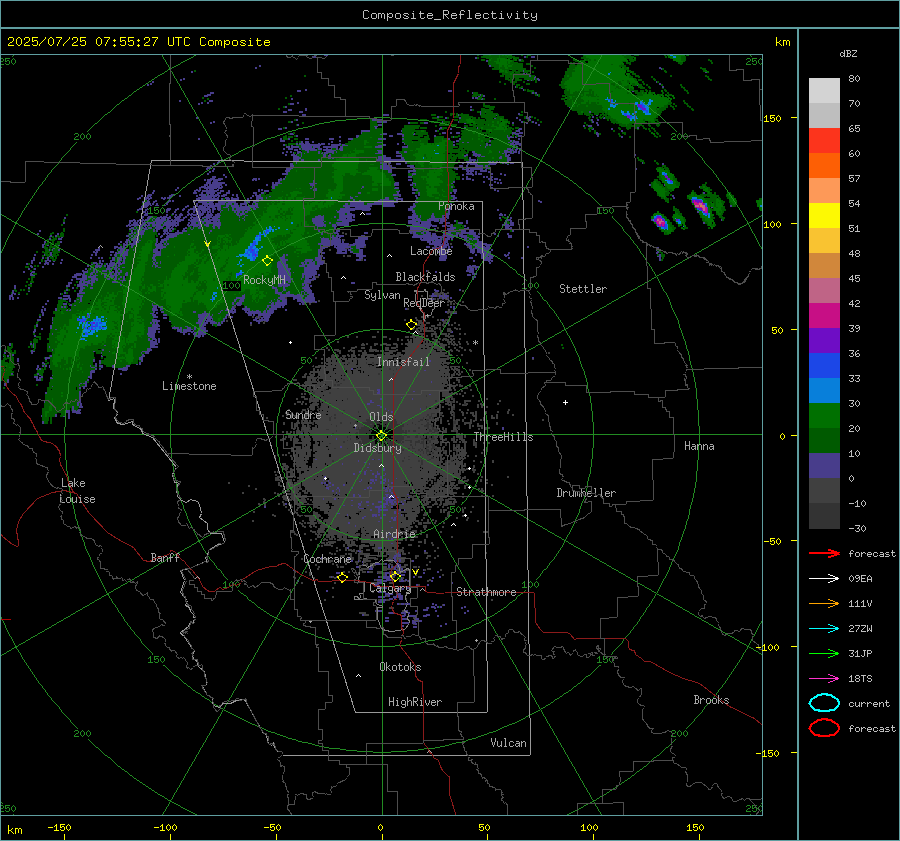Click the Lake Louise label
Image resolution: width=900 pixels, height=841 pixels.
tap(78, 491)
